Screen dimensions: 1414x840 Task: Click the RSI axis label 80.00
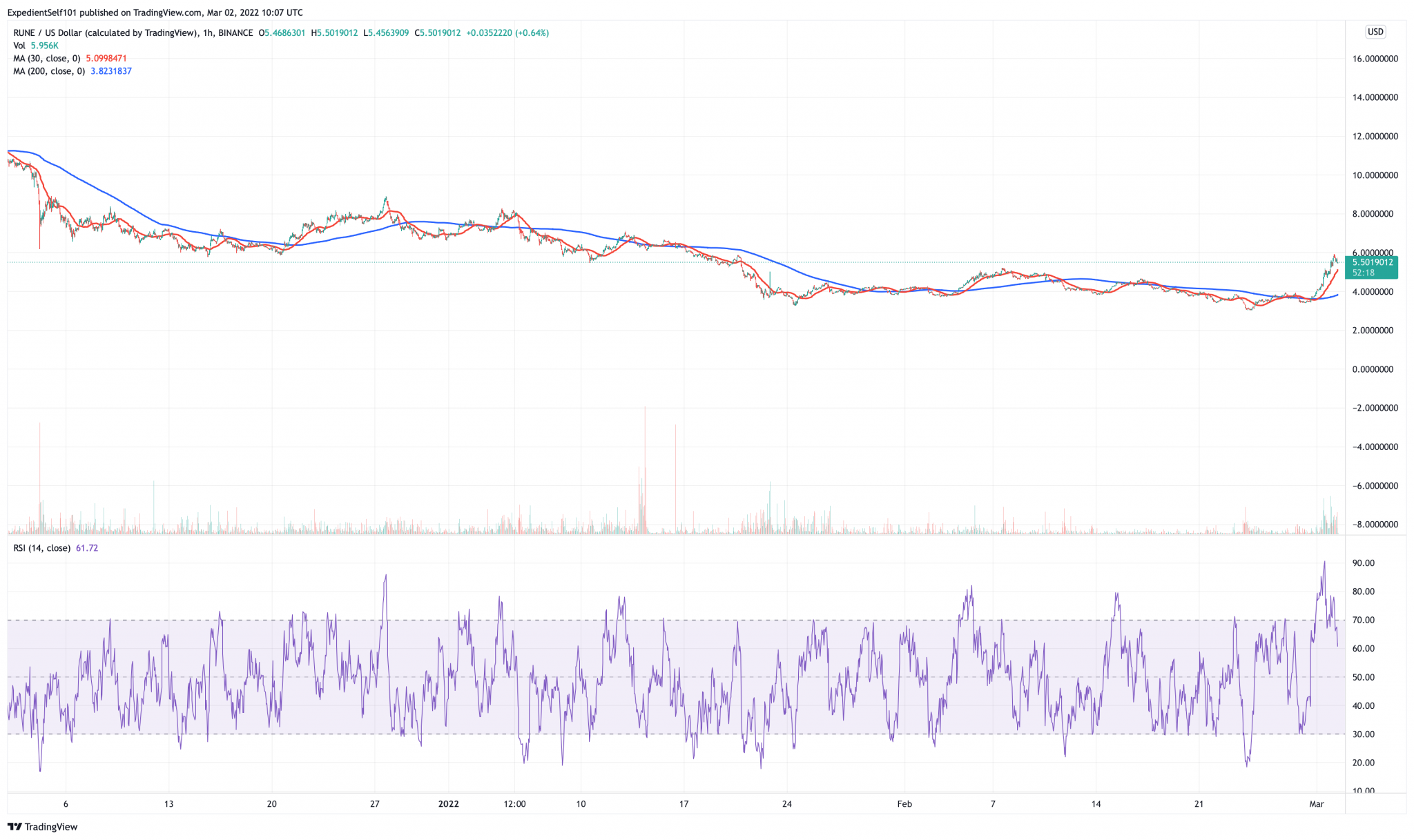[x=1363, y=592]
